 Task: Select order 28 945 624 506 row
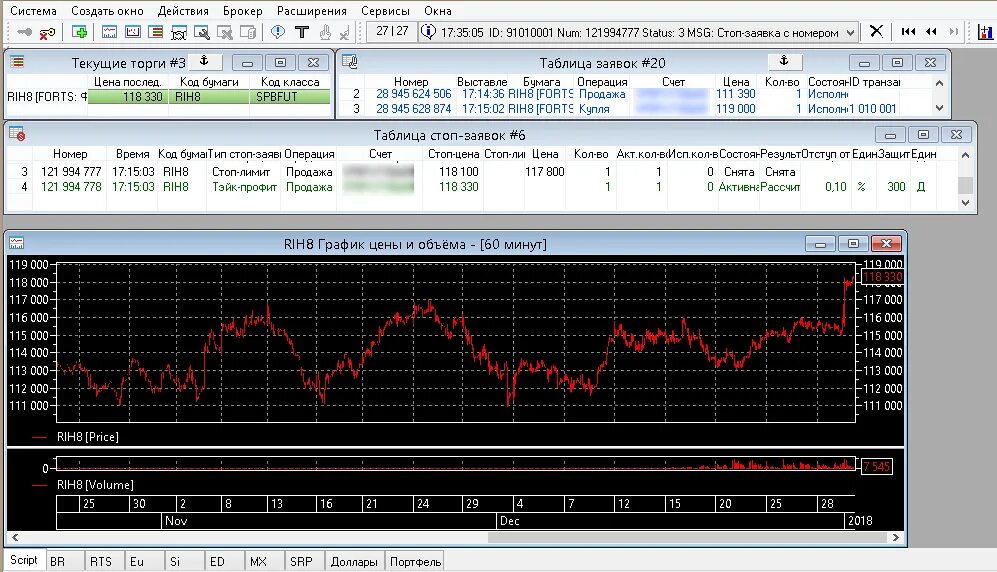tap(635, 94)
